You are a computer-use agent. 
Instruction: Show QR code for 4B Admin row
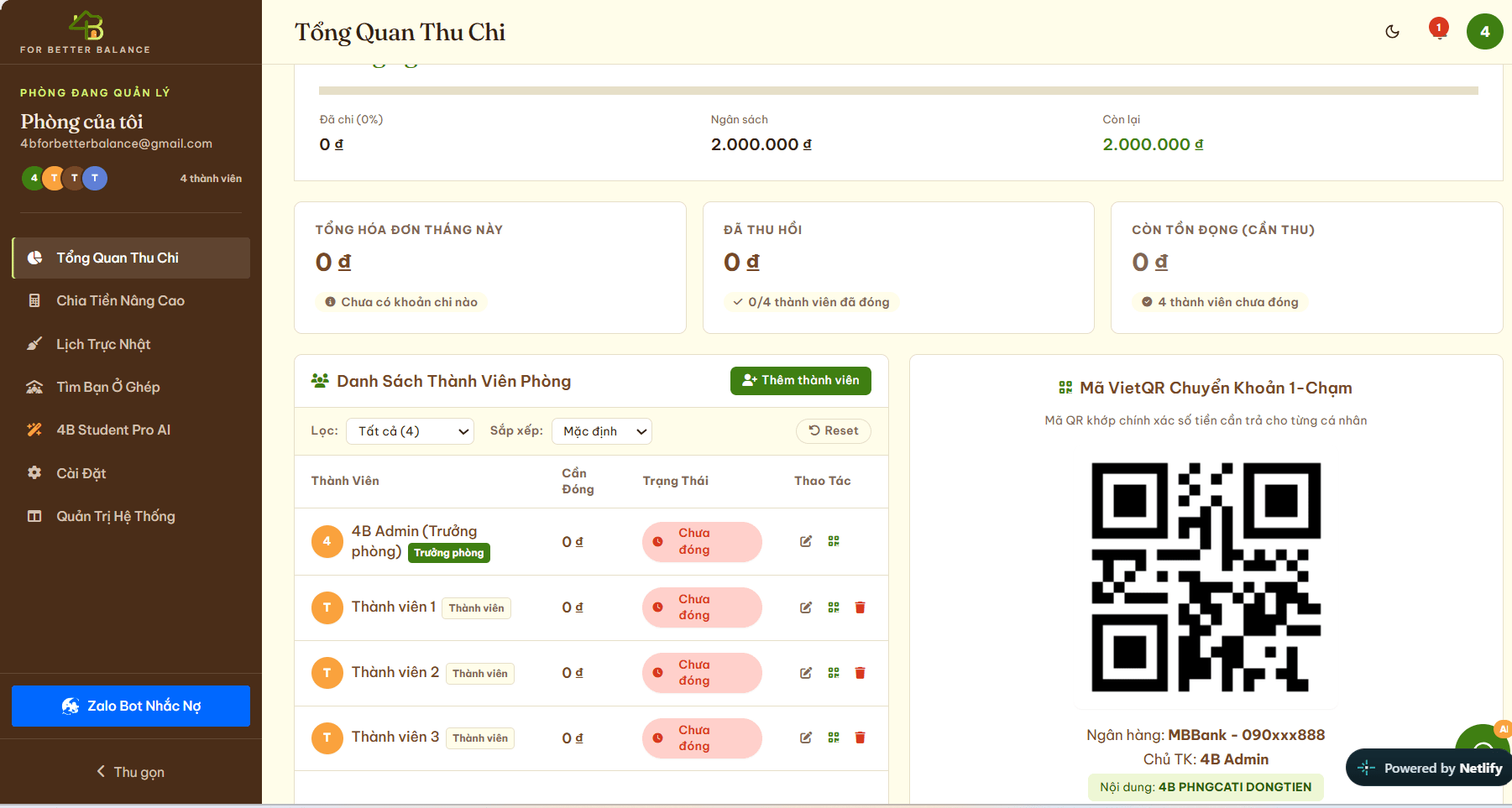coord(834,541)
